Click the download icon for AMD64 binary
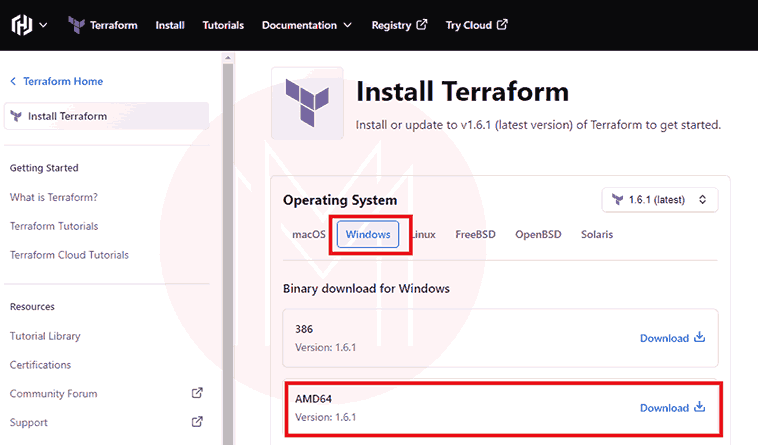The height and width of the screenshot is (445, 758). point(700,408)
